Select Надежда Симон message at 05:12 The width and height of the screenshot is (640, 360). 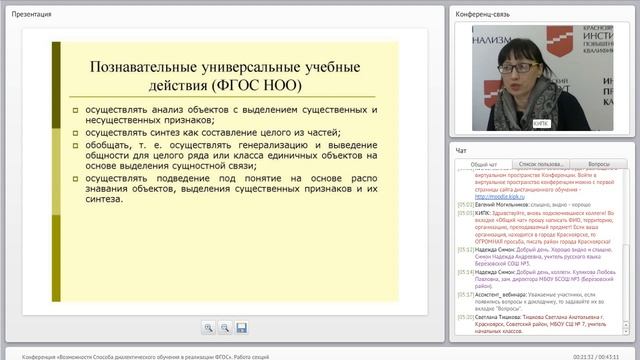pos(535,257)
